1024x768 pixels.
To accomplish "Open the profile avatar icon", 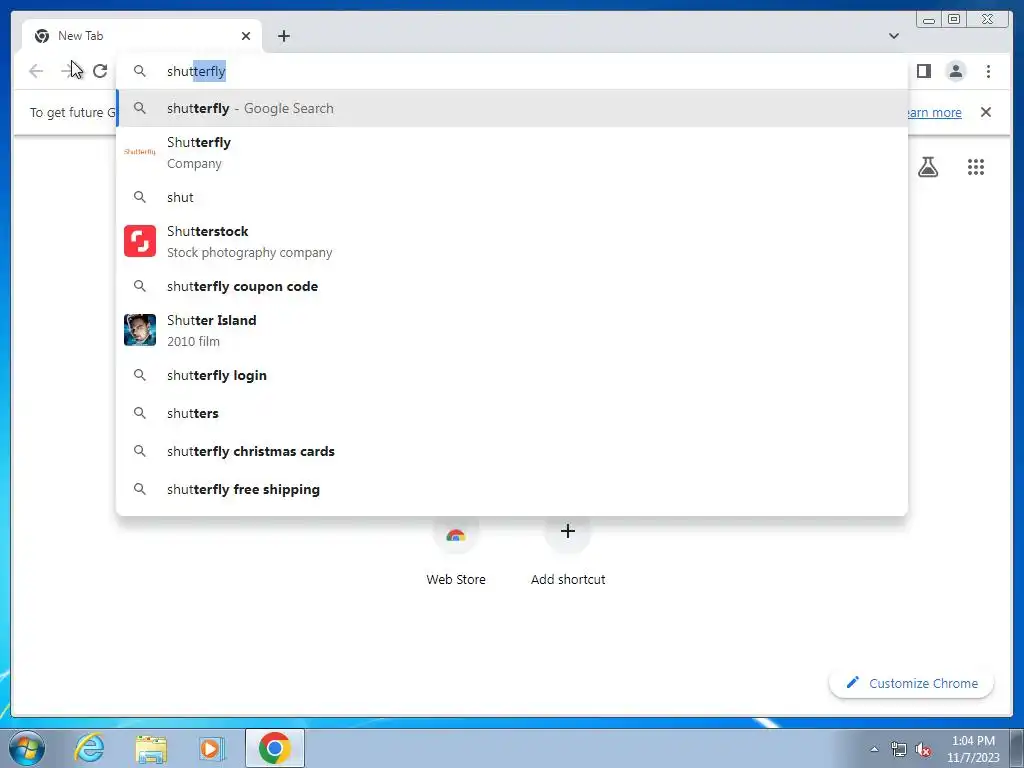I will tap(955, 71).
